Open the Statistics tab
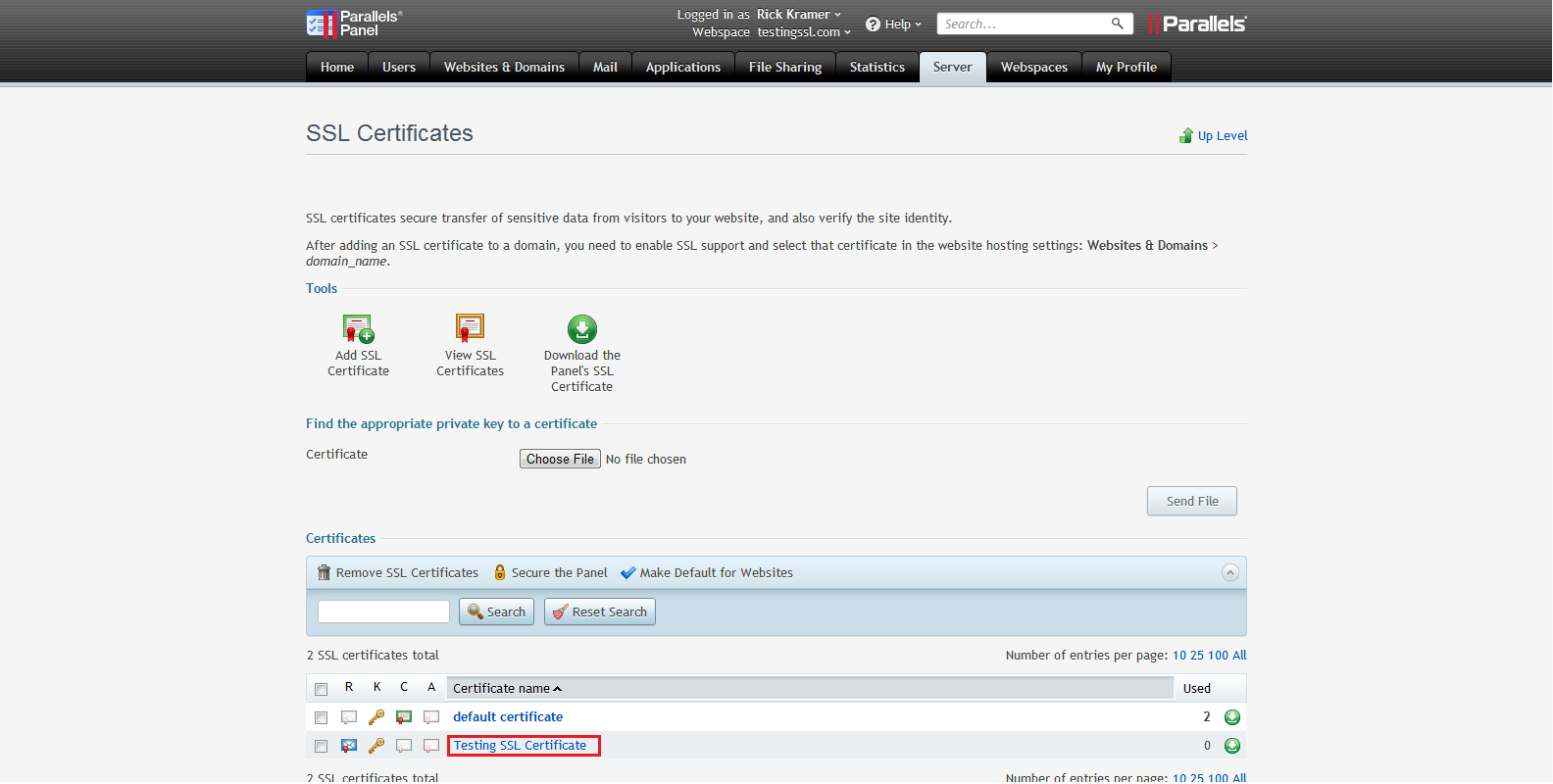The image size is (1553, 784). tap(877, 67)
